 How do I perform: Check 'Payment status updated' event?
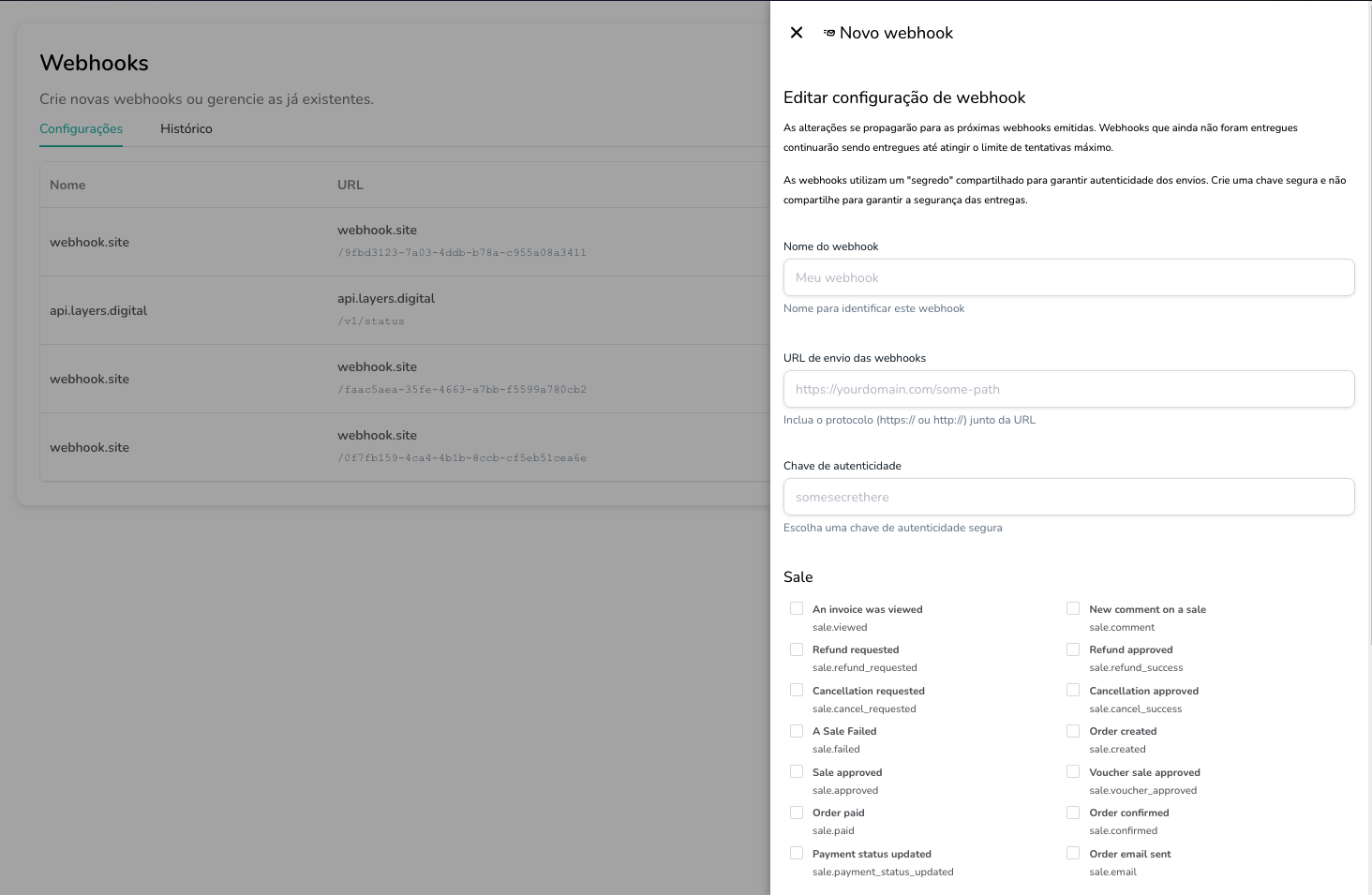(797, 853)
